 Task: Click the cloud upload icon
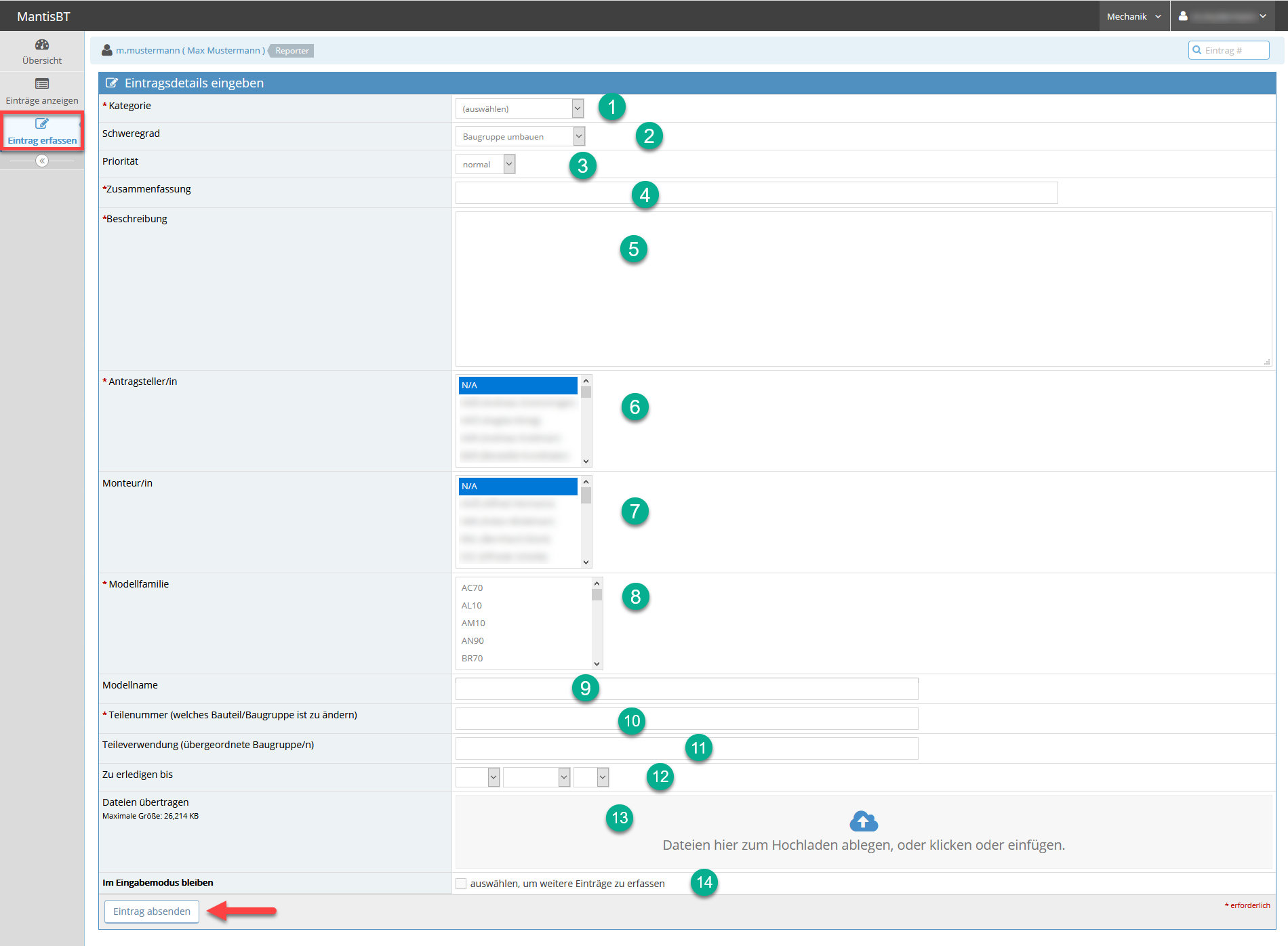(863, 821)
